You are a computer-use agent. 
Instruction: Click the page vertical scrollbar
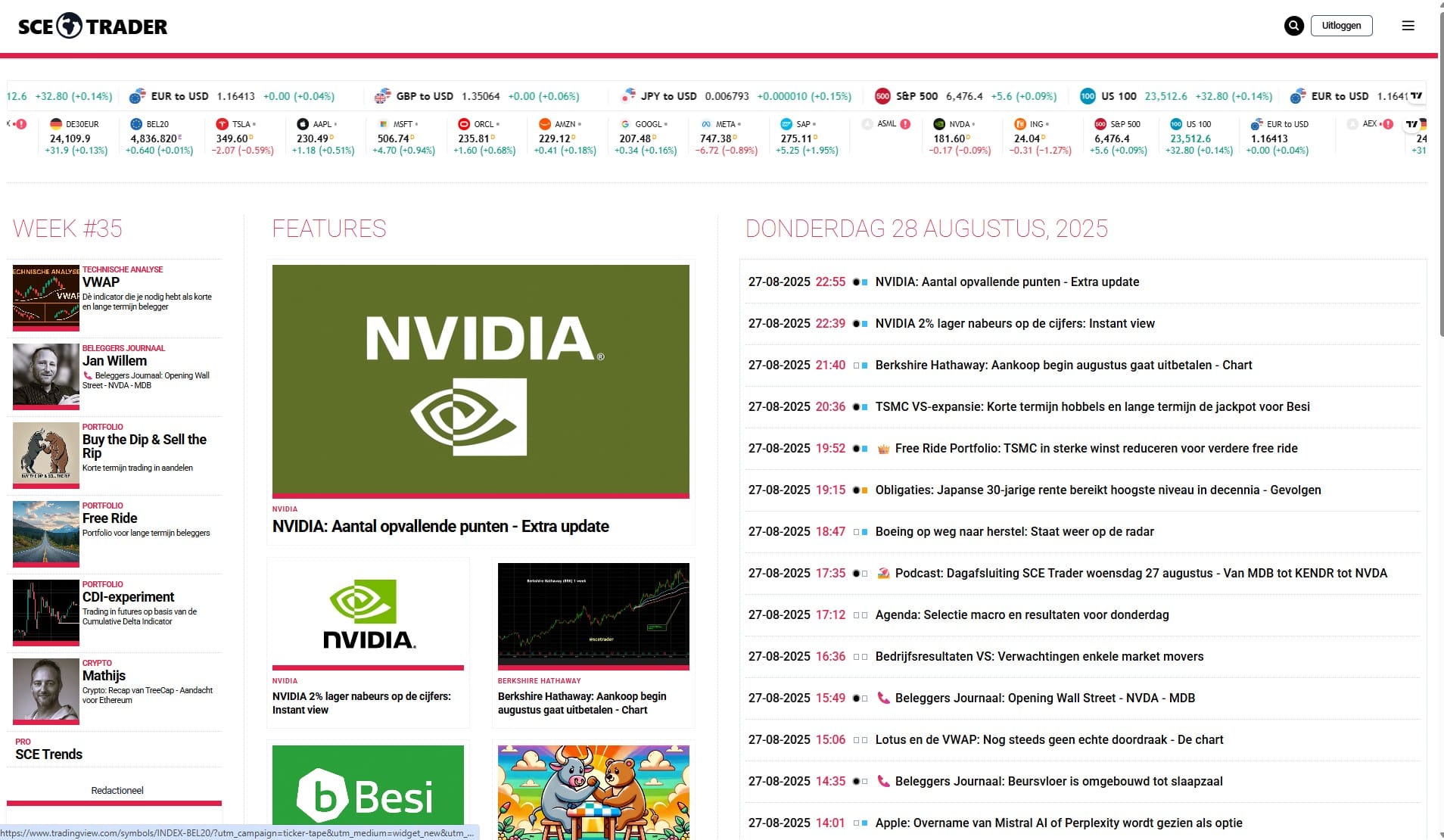point(1440,420)
